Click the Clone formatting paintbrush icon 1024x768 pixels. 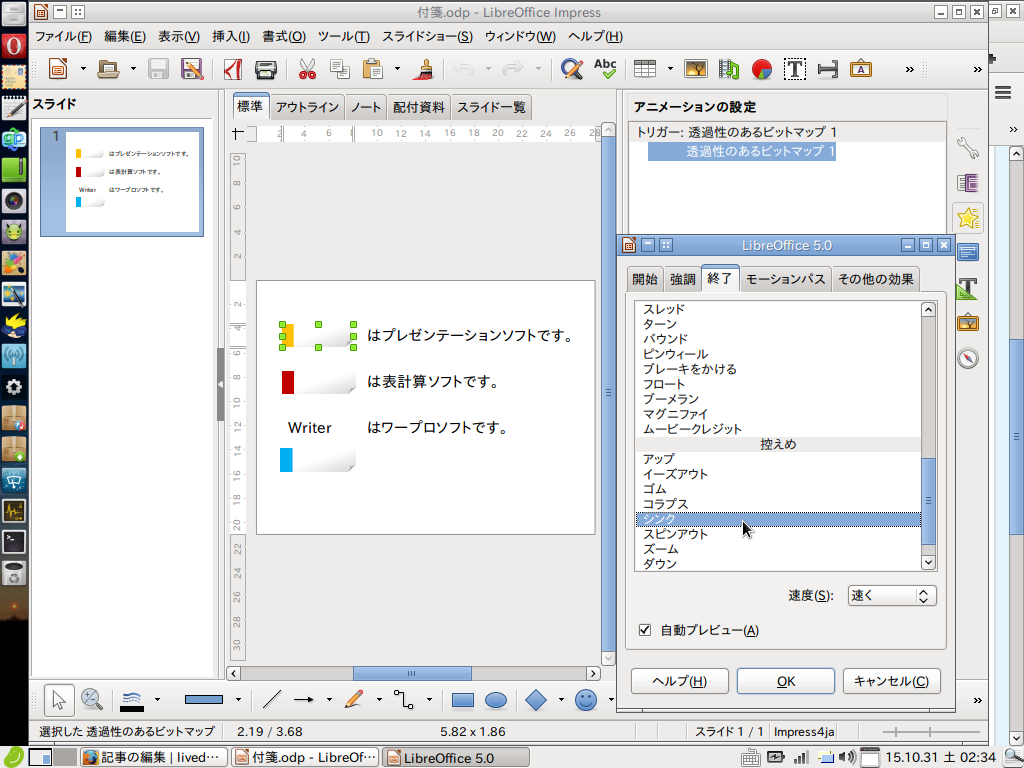coord(424,69)
